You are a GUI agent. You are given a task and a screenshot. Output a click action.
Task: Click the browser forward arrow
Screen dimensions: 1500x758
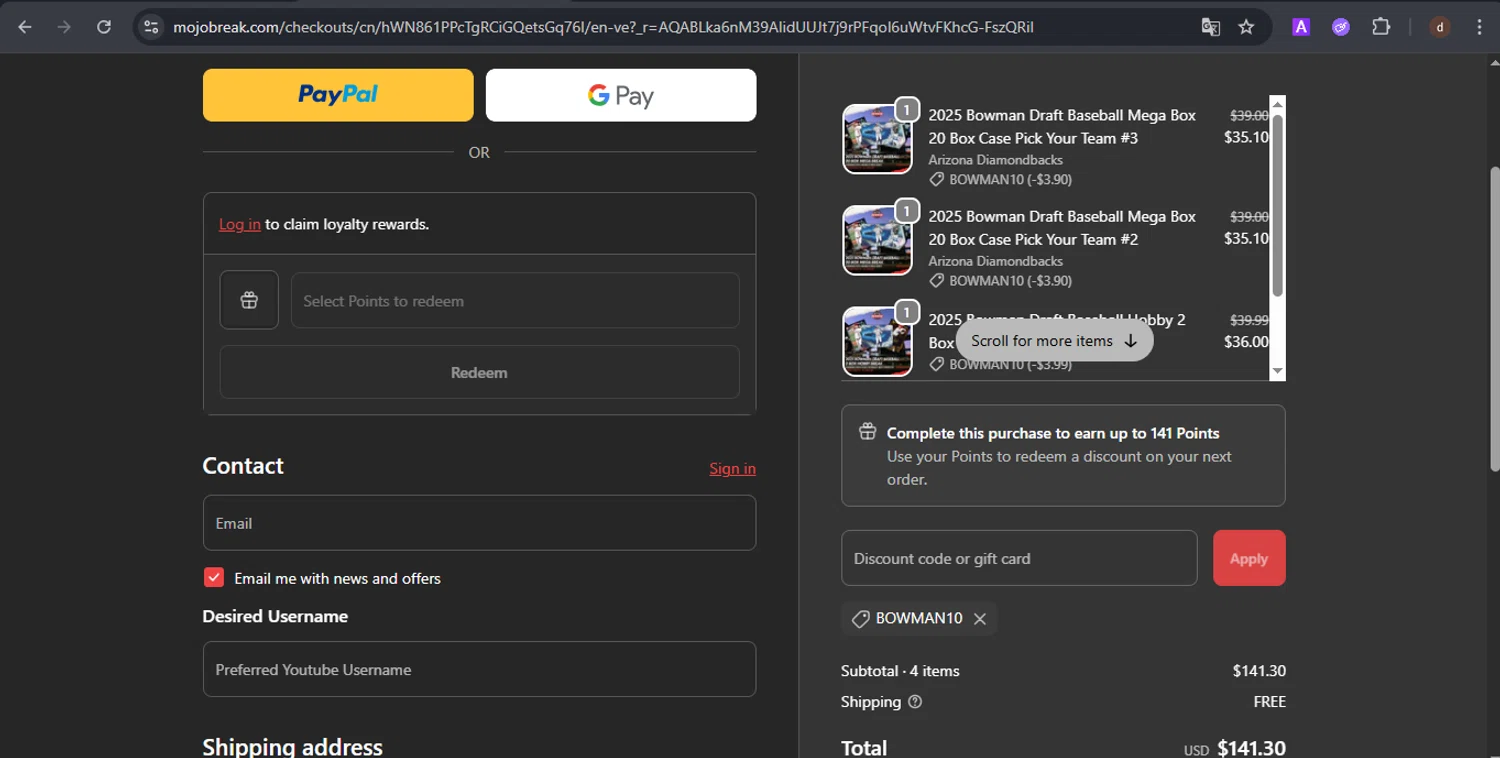pos(64,27)
